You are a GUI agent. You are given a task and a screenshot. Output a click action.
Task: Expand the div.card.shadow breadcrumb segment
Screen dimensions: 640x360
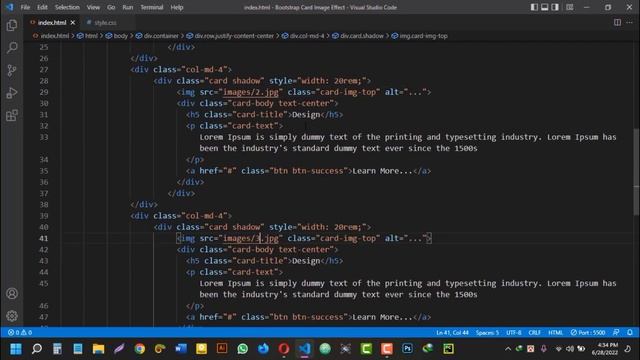point(362,36)
